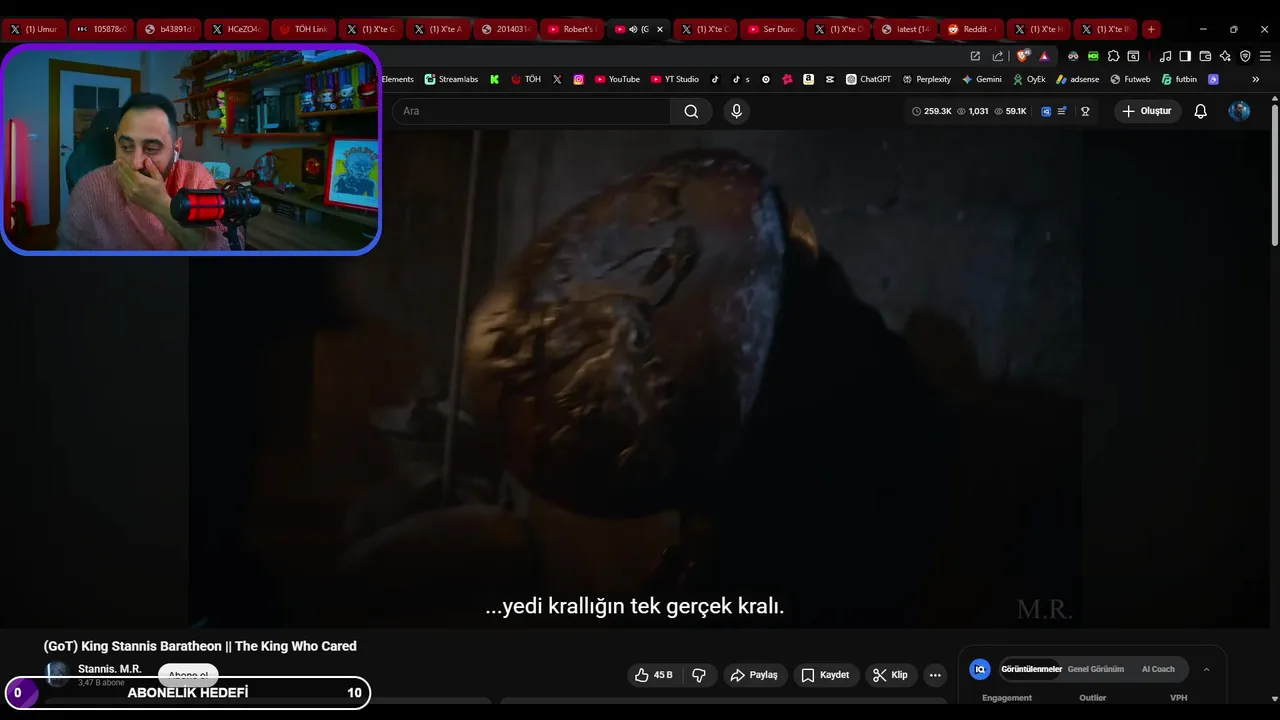Switch to the Robert's browser tab

click(x=571, y=29)
